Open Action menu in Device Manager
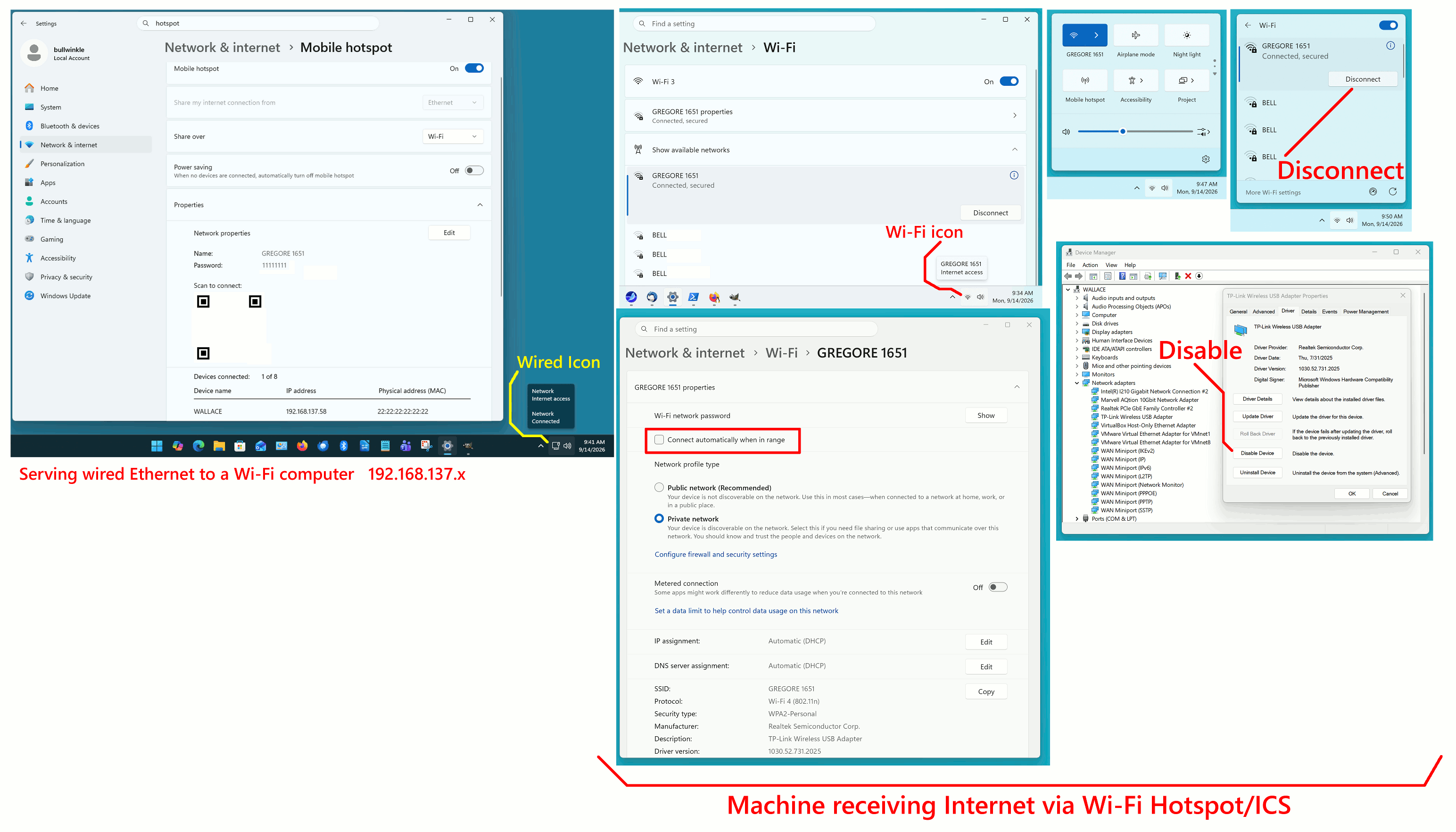Screen dimensions: 1456x832 point(1089,265)
